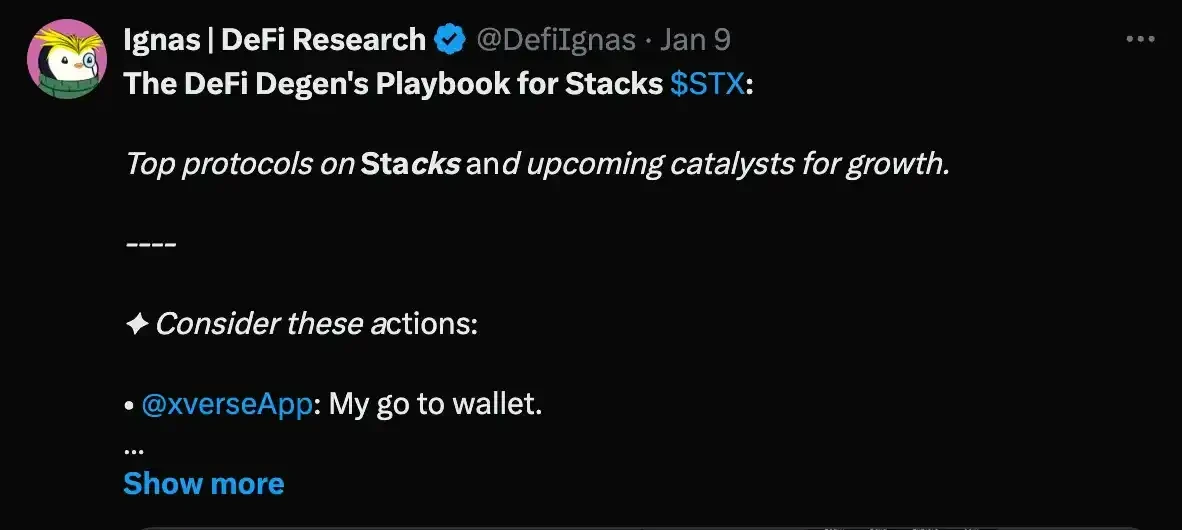This screenshot has height=530, width=1182.
Task: Click the blue verified badge
Action: pyautogui.click(x=450, y=41)
